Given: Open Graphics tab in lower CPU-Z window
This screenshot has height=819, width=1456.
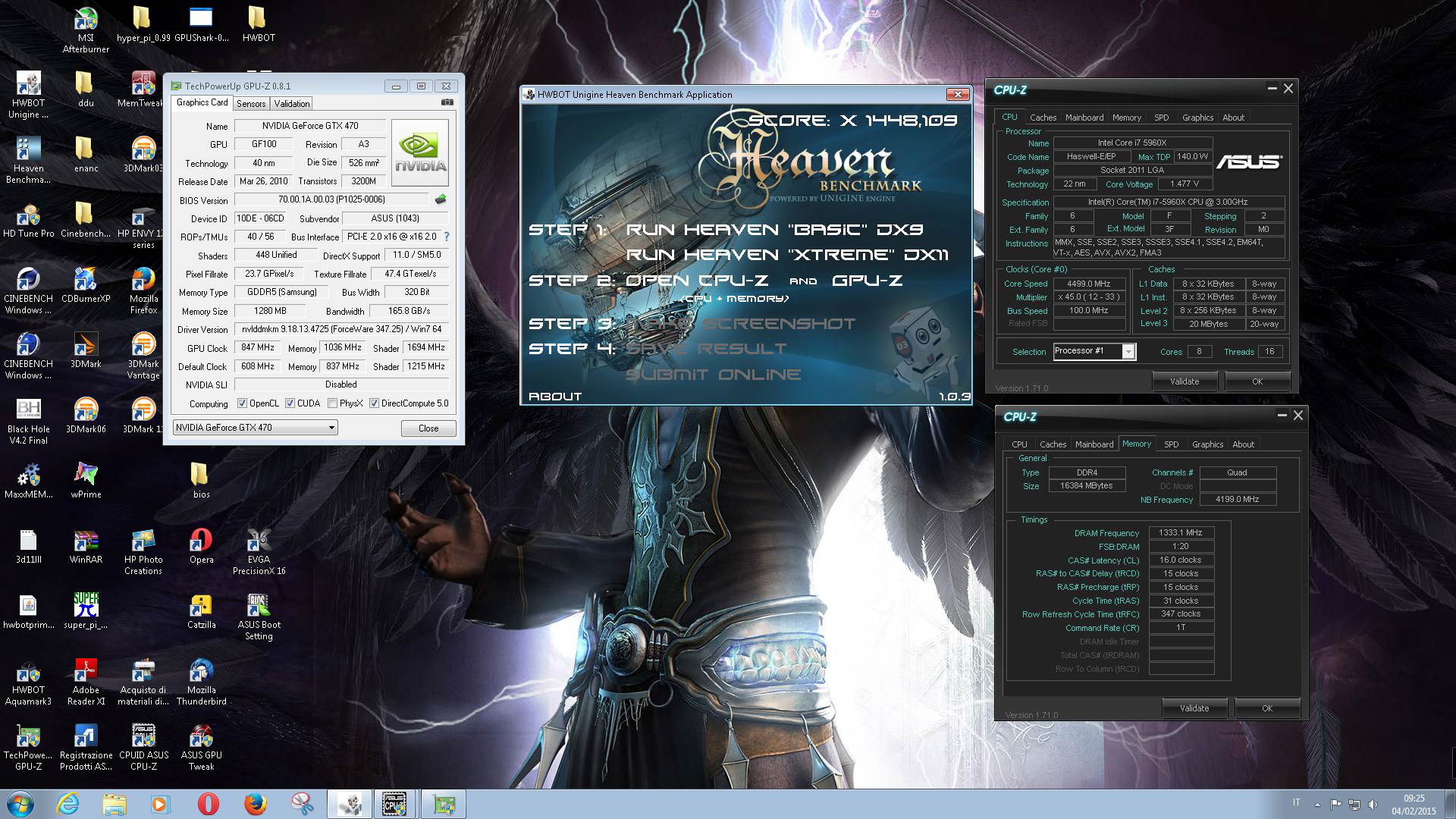Looking at the screenshot, I should tap(1207, 444).
